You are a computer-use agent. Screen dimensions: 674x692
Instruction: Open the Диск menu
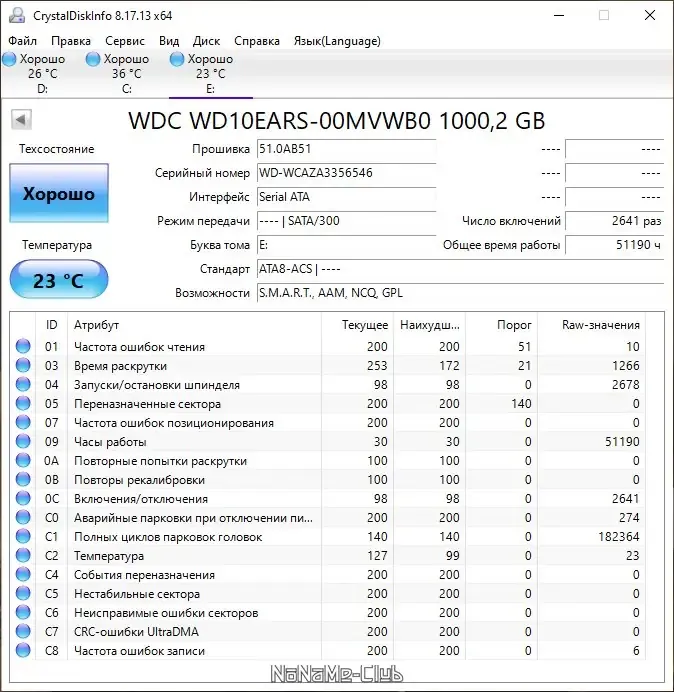(206, 41)
